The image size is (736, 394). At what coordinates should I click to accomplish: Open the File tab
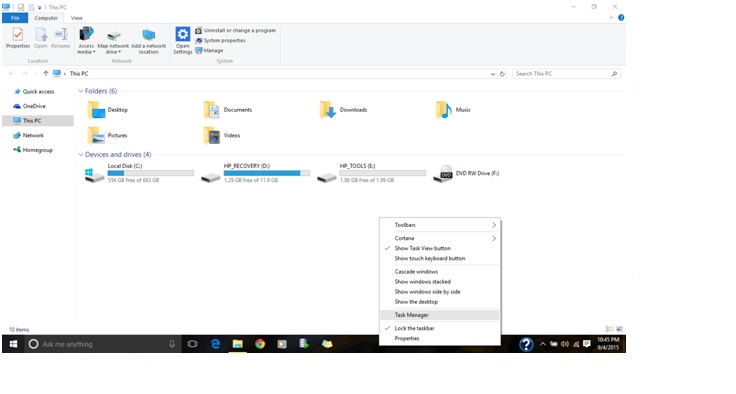(15, 18)
